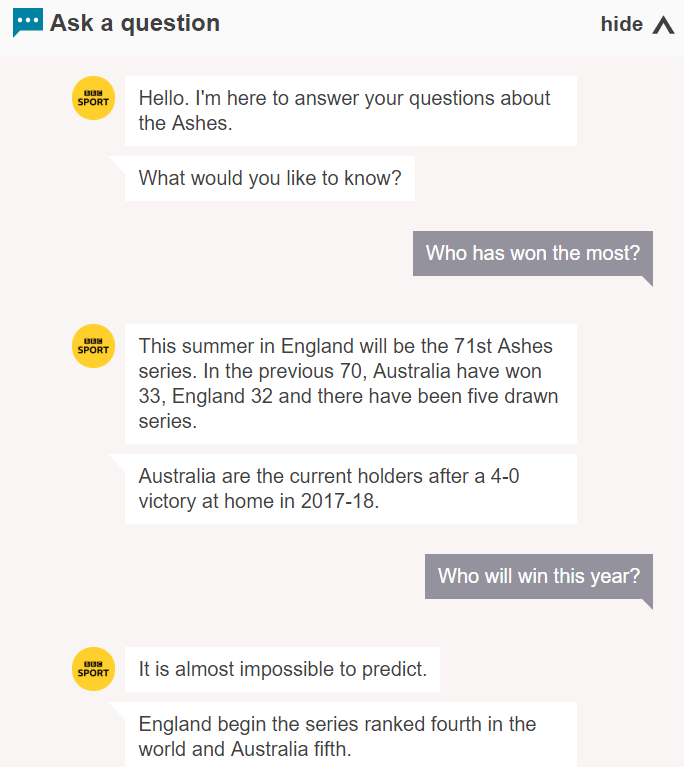Screen dimensions: 684x767
Task: Click the message about Australia's 33 series wins
Action: click(x=350, y=384)
